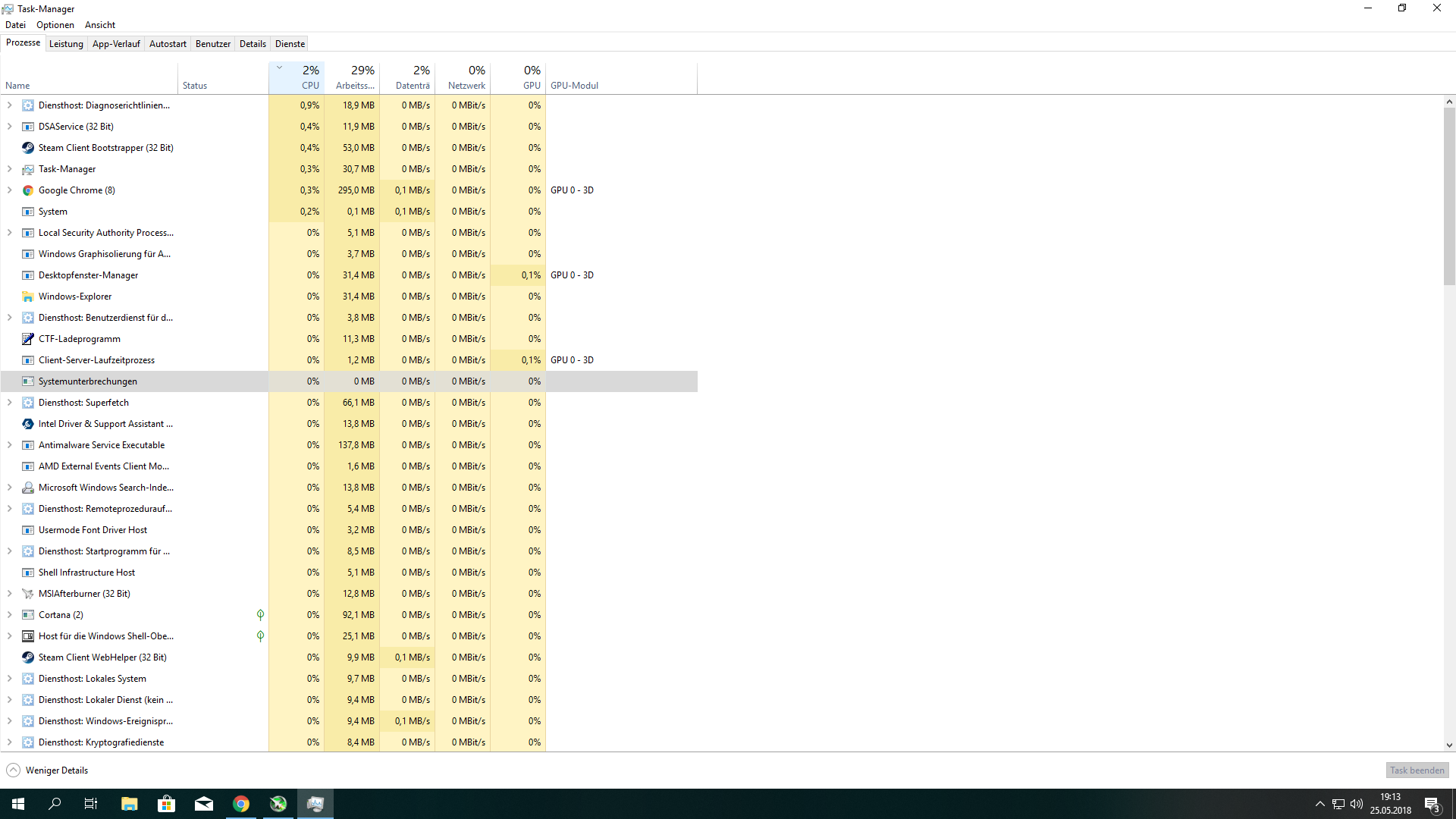1456x819 pixels.
Task: Expand the Google Chrome (8) process group
Action: [9, 190]
